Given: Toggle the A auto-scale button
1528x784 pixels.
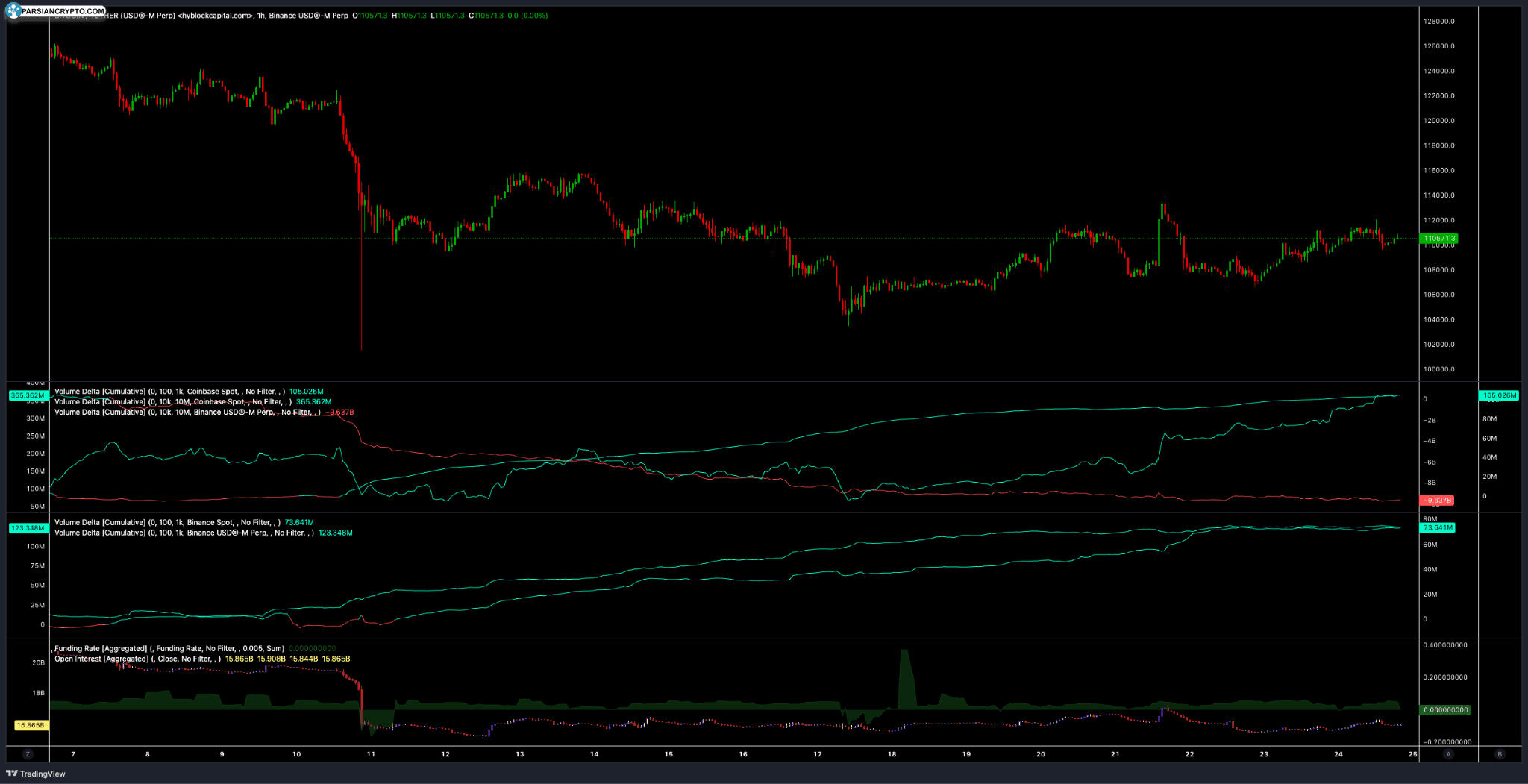Looking at the screenshot, I should coord(1448,754).
